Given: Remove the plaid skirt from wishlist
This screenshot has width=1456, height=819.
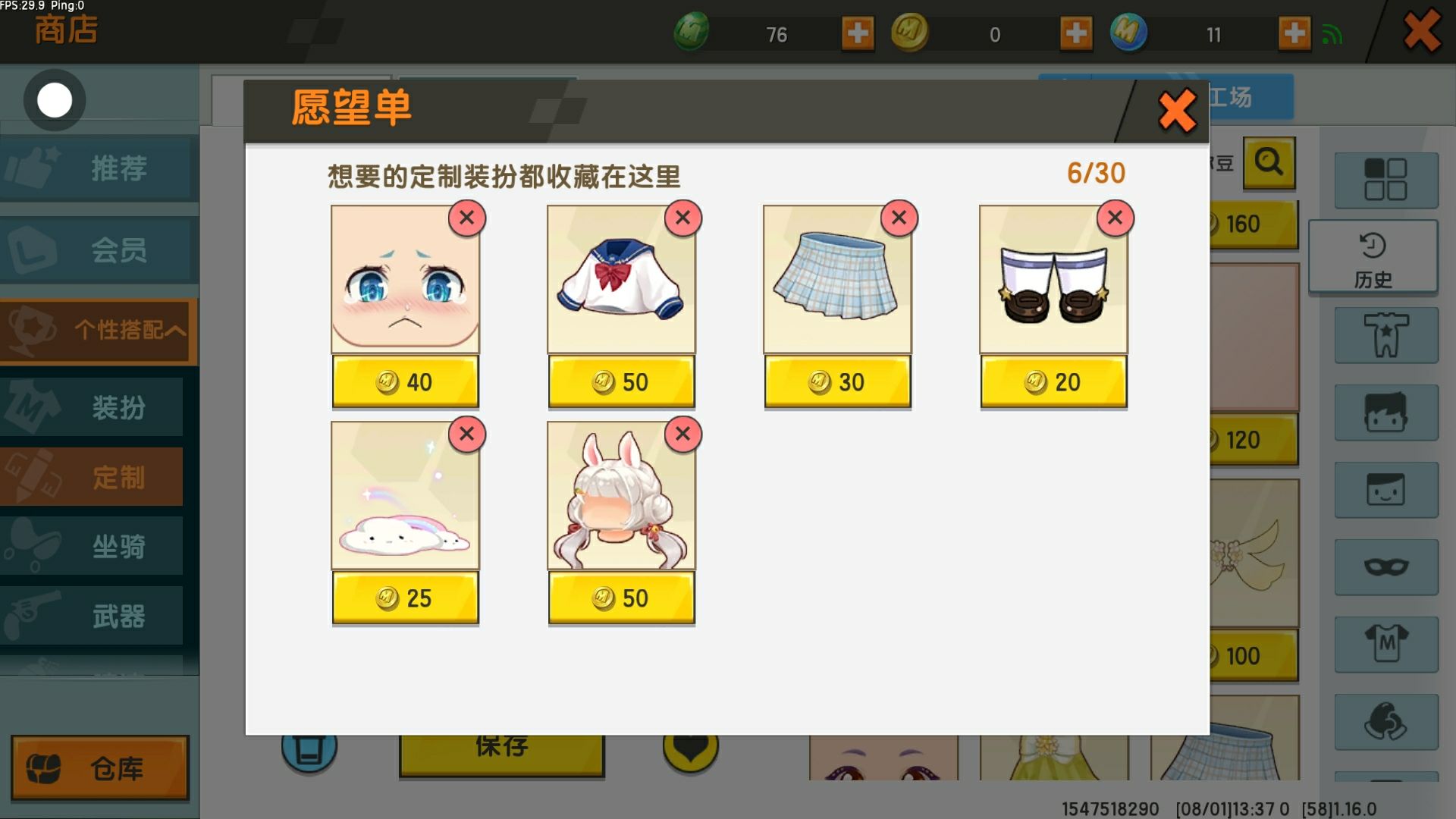Looking at the screenshot, I should pos(899,218).
